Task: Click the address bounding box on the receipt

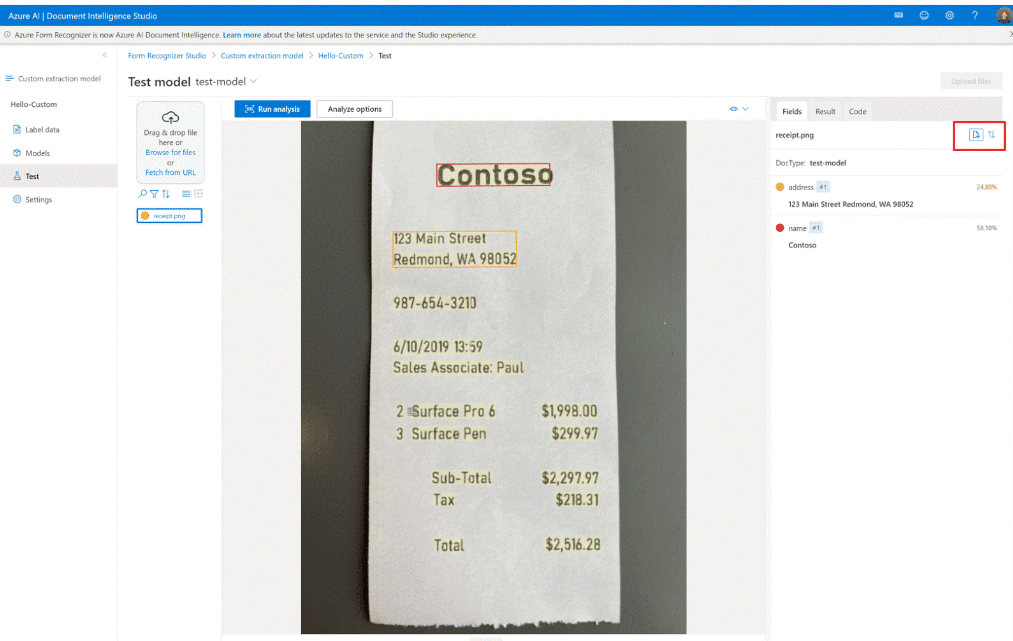Action: point(455,249)
